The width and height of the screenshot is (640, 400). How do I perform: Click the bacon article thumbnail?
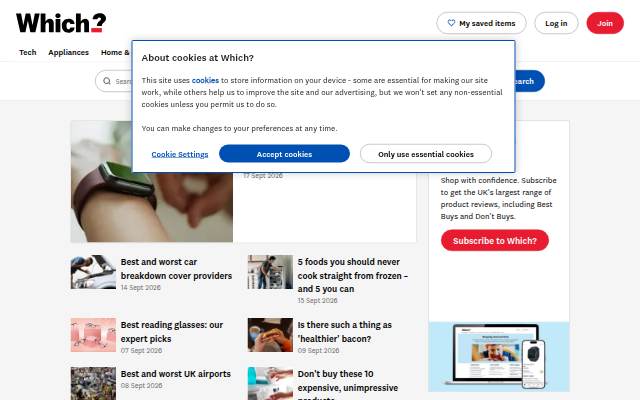point(270,335)
